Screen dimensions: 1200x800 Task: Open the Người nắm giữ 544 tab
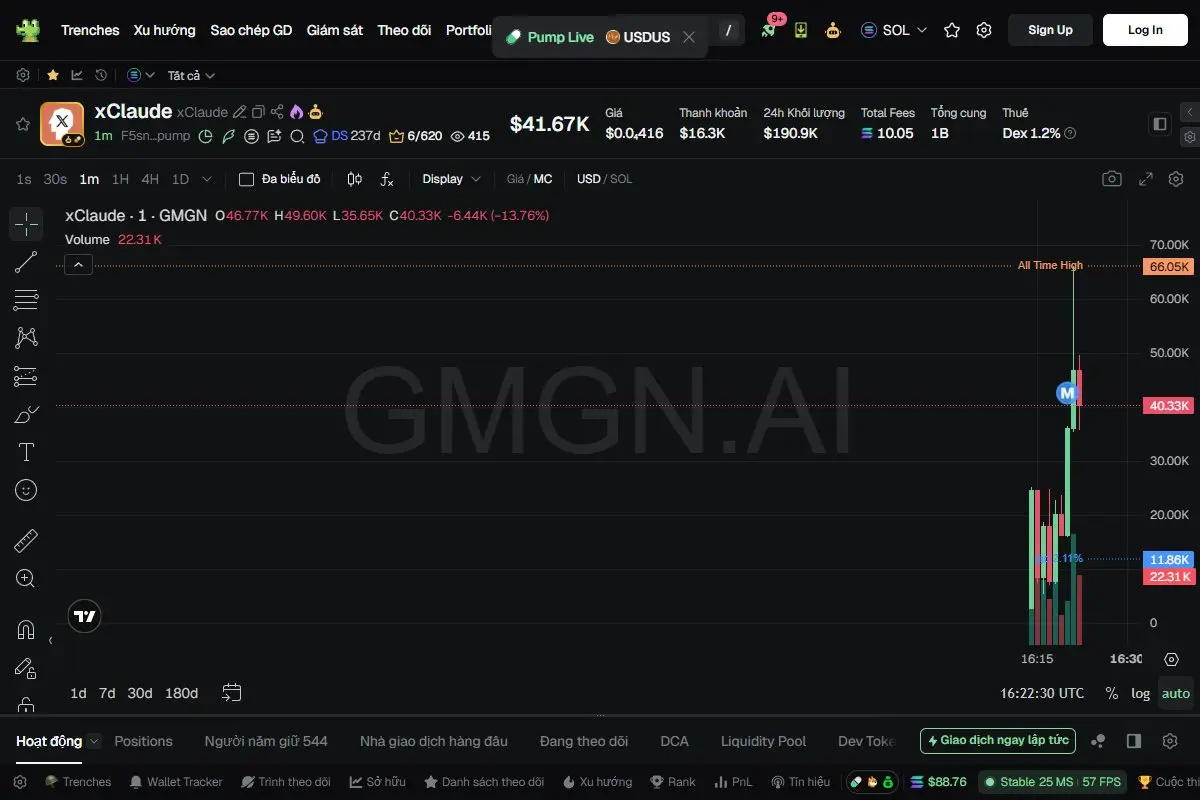(266, 741)
